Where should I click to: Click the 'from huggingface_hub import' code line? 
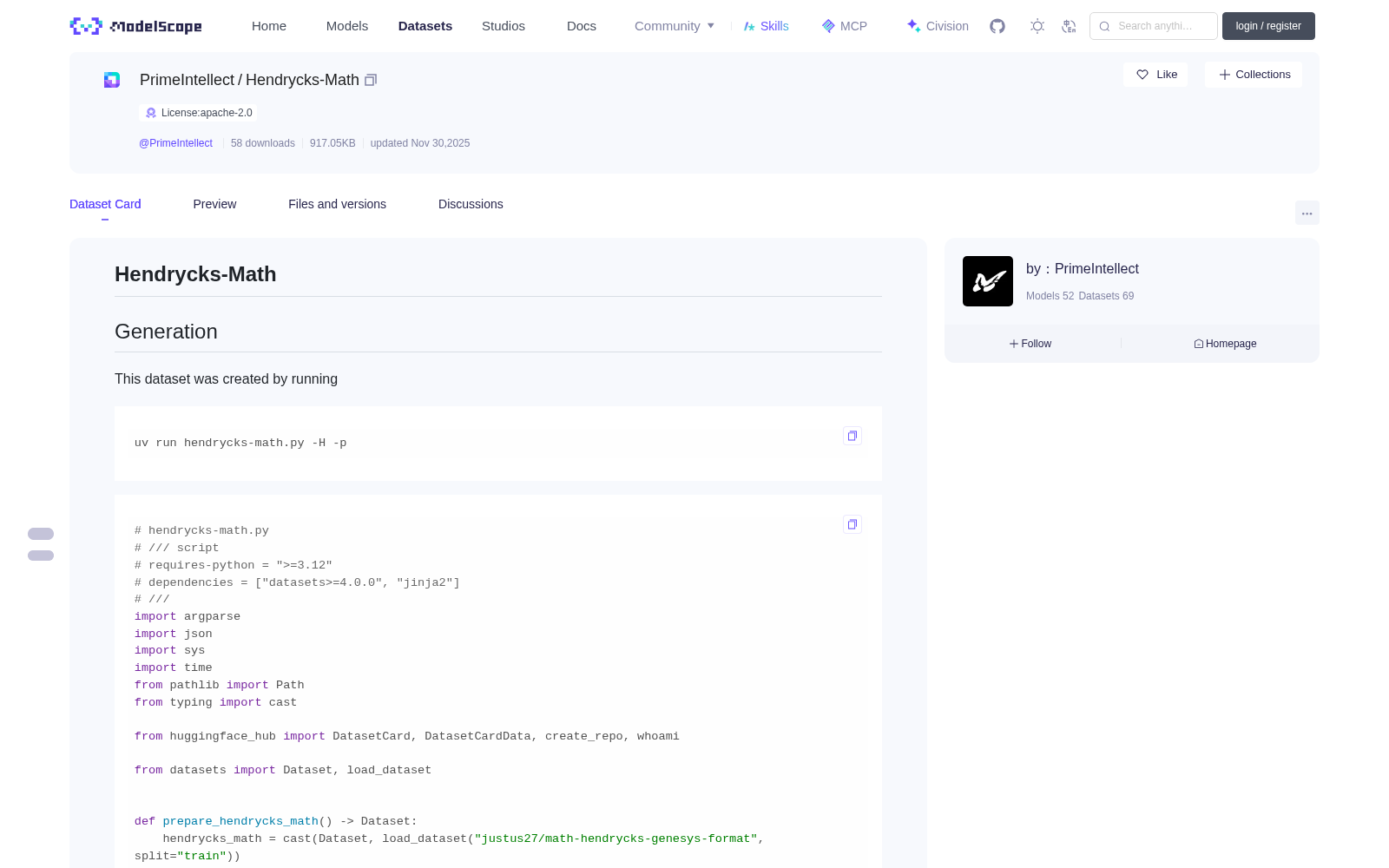pyautogui.click(x=407, y=736)
